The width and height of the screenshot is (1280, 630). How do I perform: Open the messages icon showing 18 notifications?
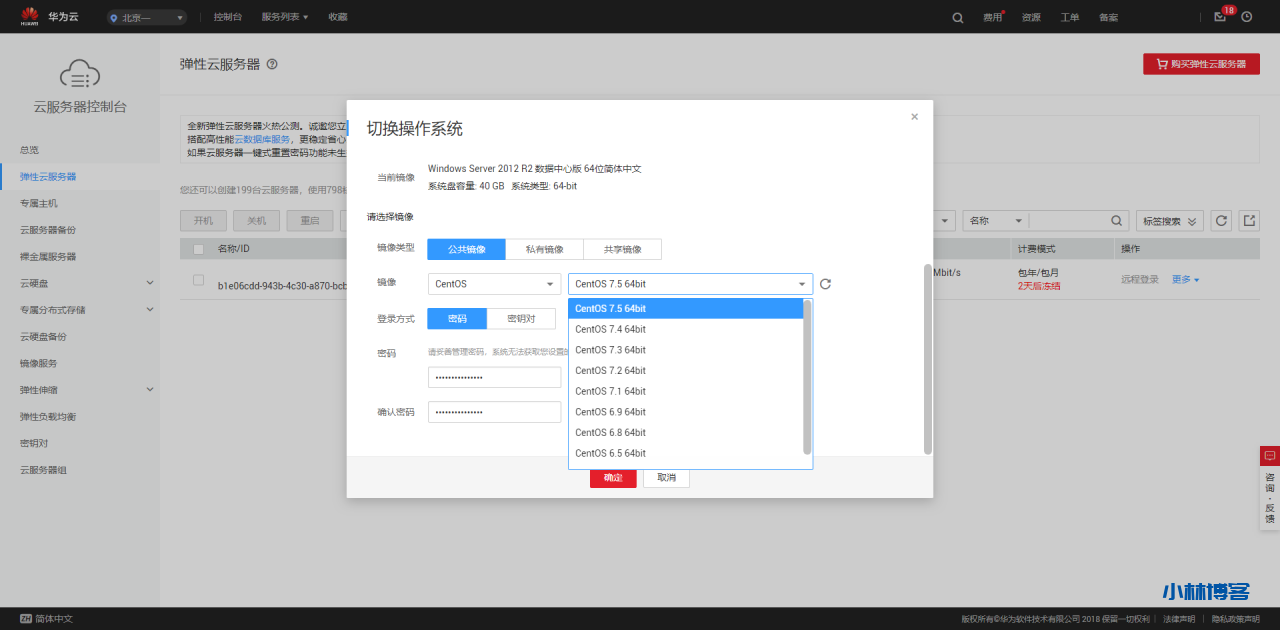(1219, 17)
